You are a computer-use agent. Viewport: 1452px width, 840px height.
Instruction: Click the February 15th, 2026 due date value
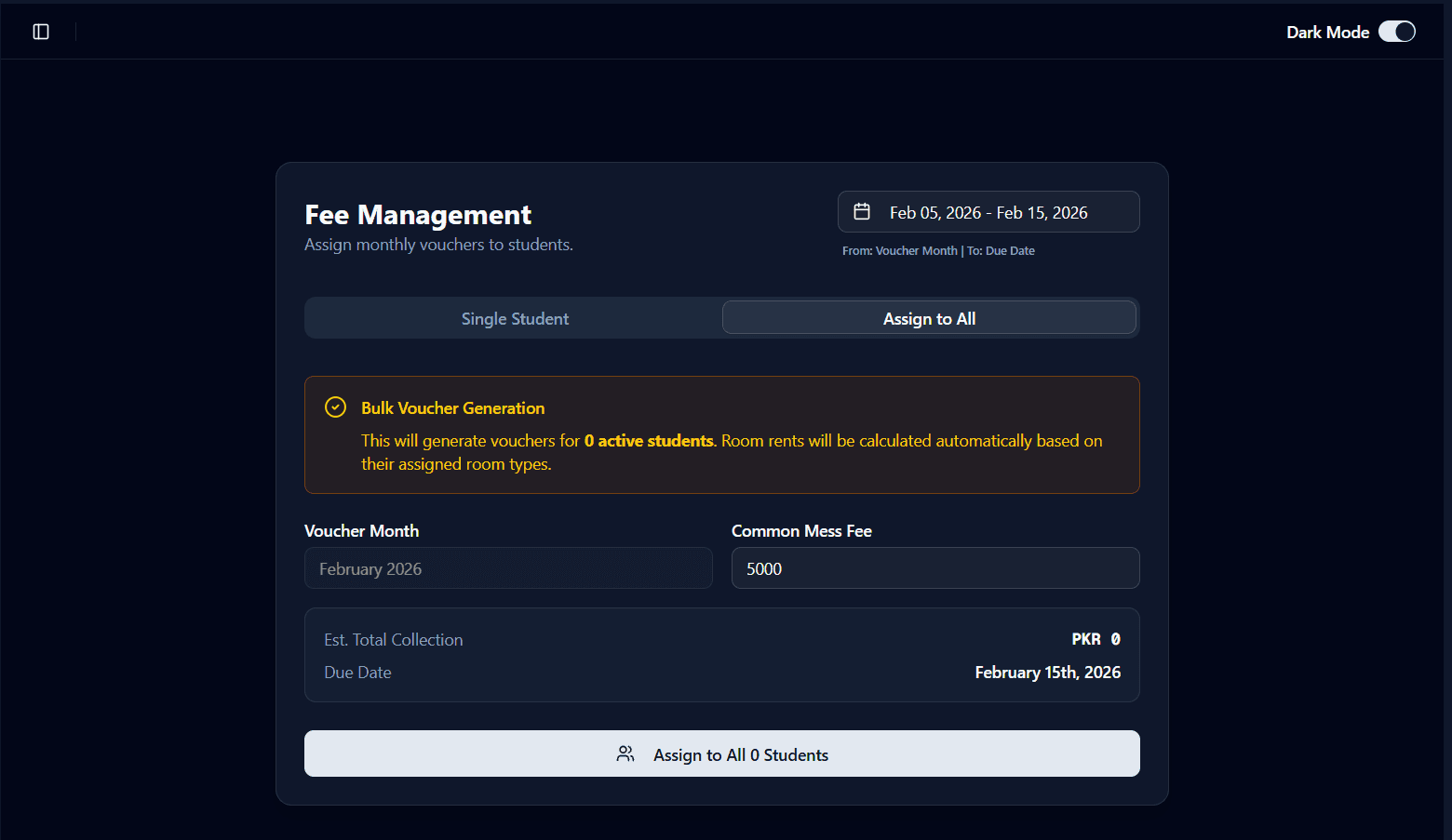[1047, 673]
